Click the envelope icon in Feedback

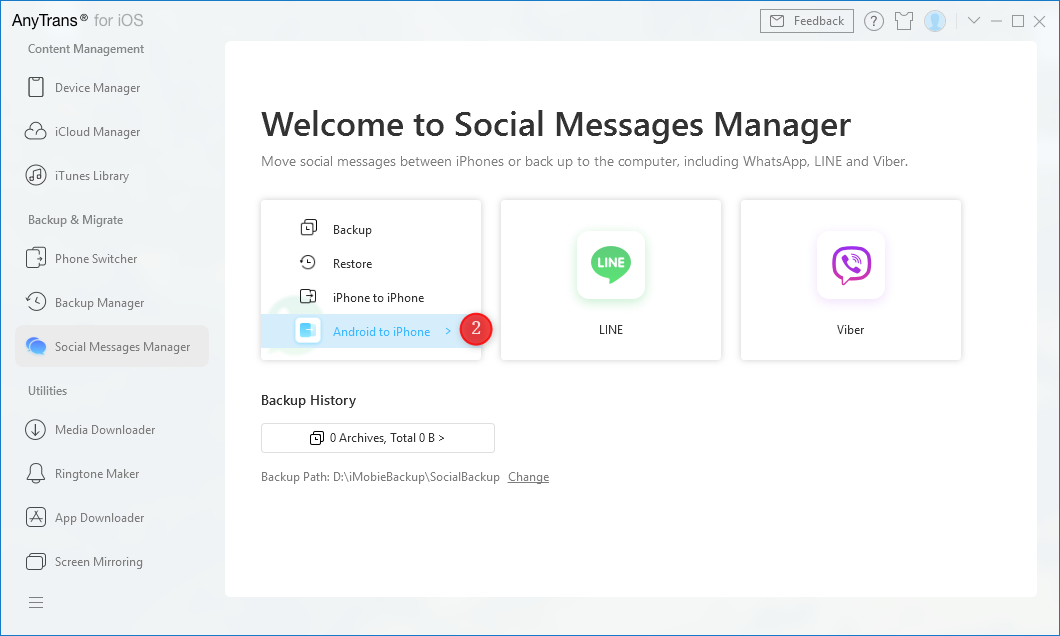tap(777, 22)
